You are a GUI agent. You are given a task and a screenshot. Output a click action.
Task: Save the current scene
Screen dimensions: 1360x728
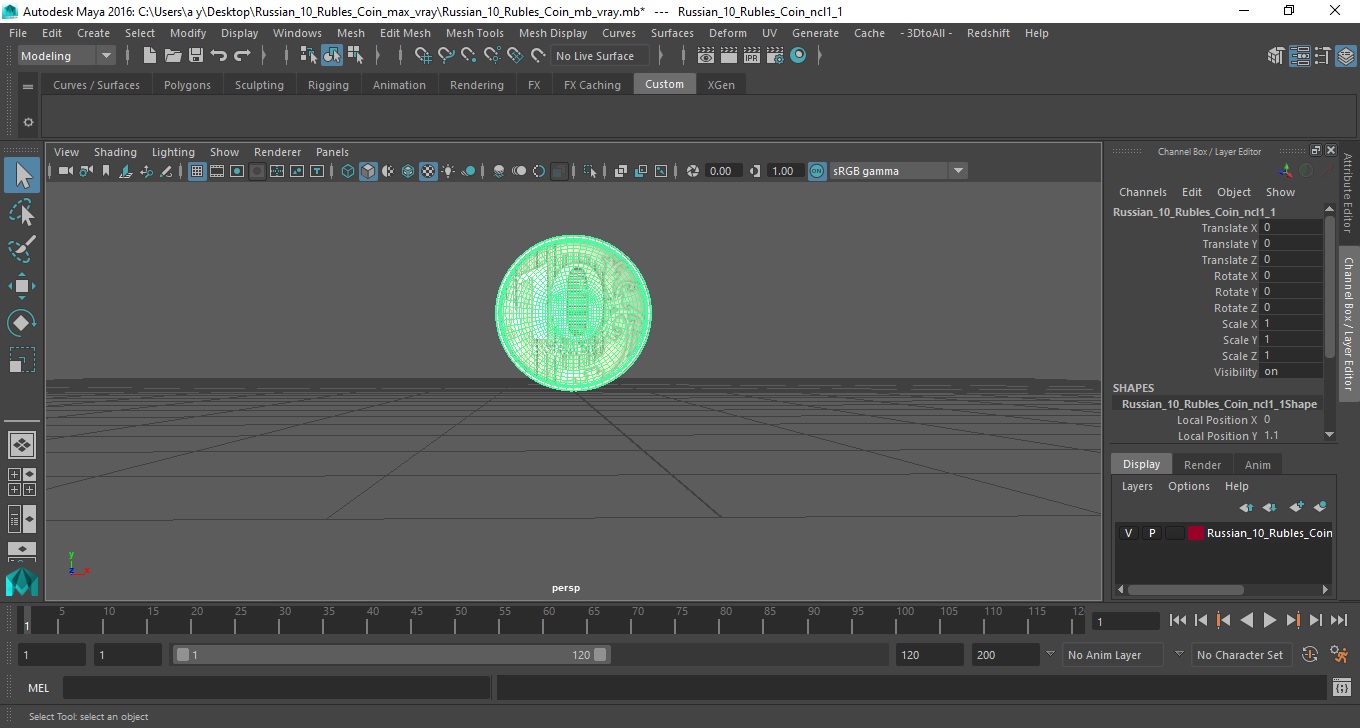(x=196, y=56)
